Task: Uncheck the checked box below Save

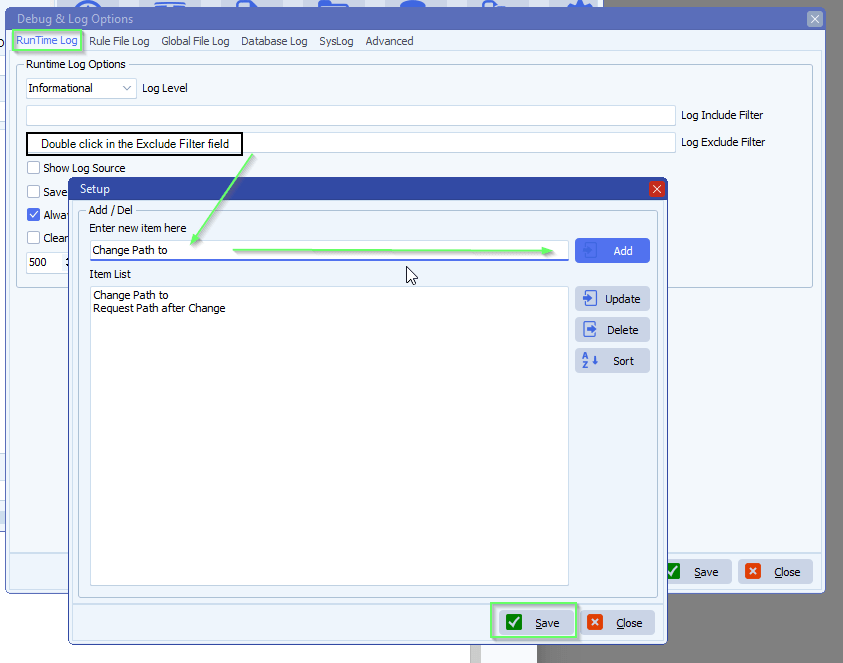Action: pos(34,215)
